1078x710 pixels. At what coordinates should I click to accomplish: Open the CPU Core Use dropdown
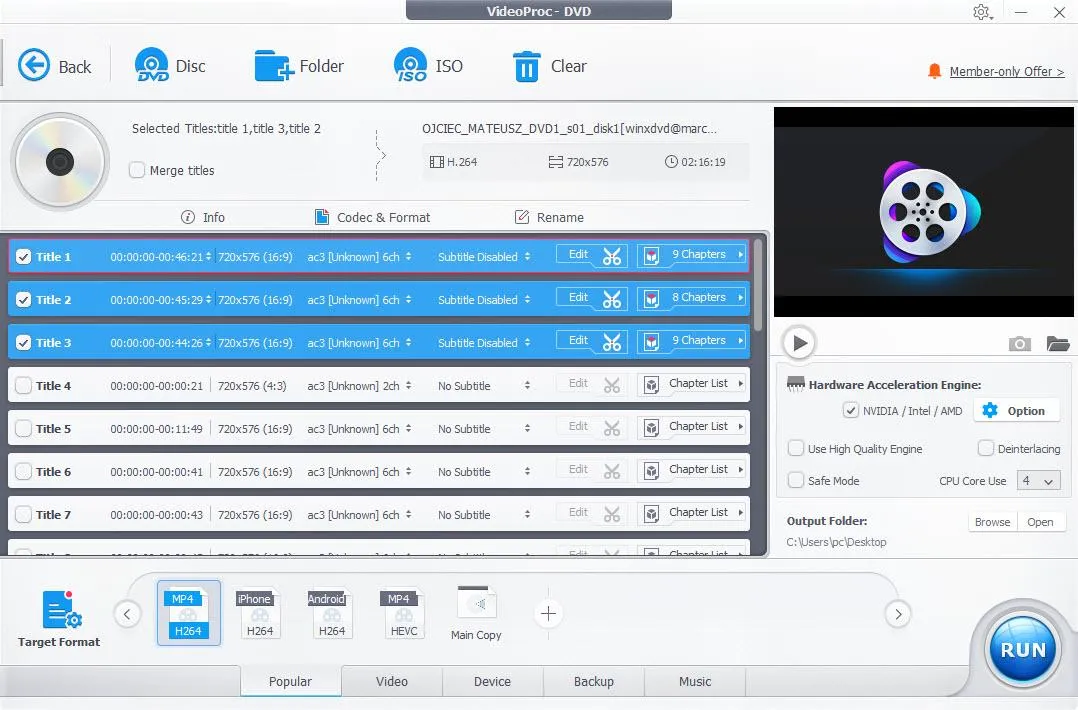coord(1038,481)
